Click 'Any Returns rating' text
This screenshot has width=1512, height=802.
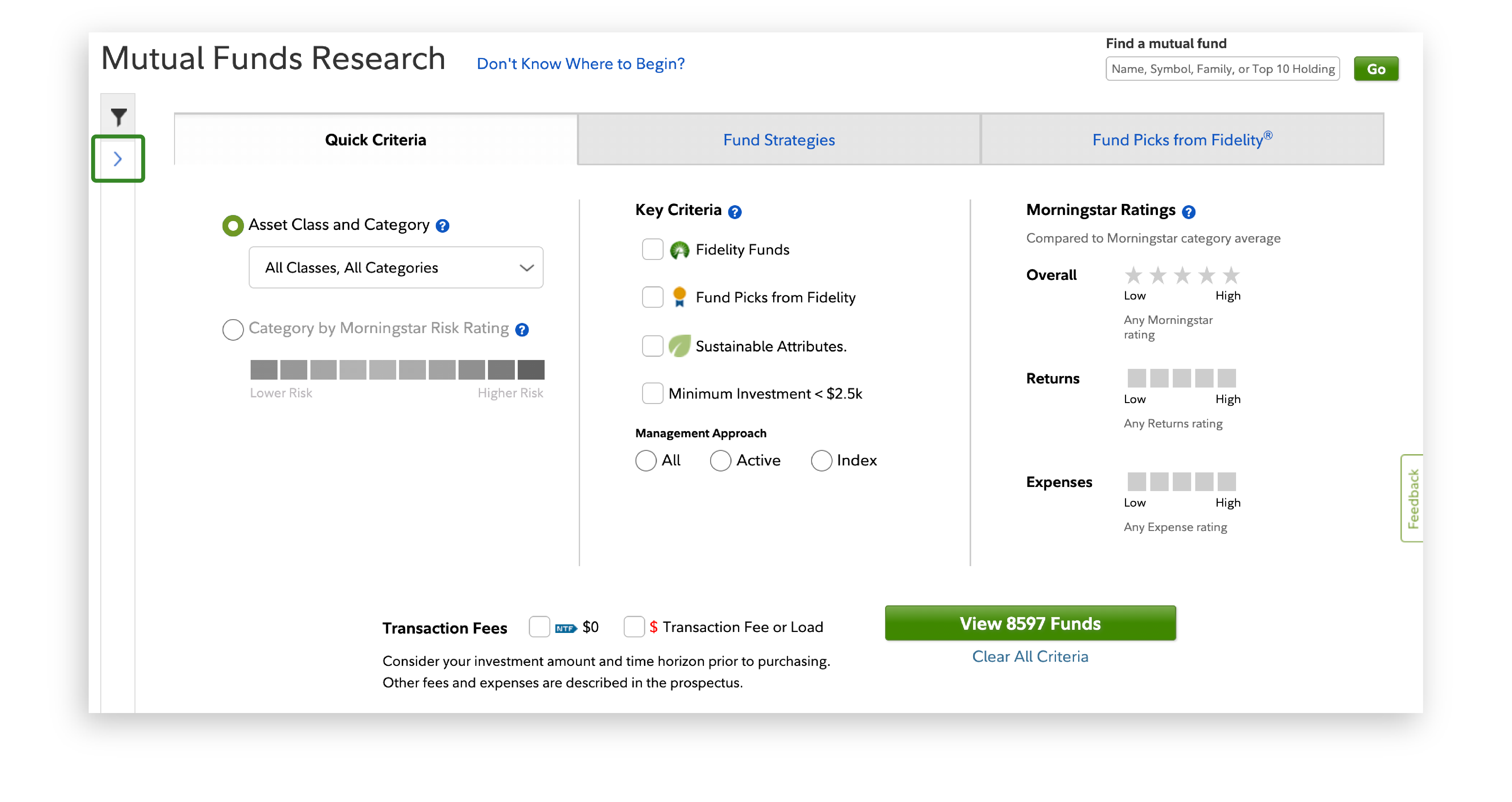[x=1173, y=423]
